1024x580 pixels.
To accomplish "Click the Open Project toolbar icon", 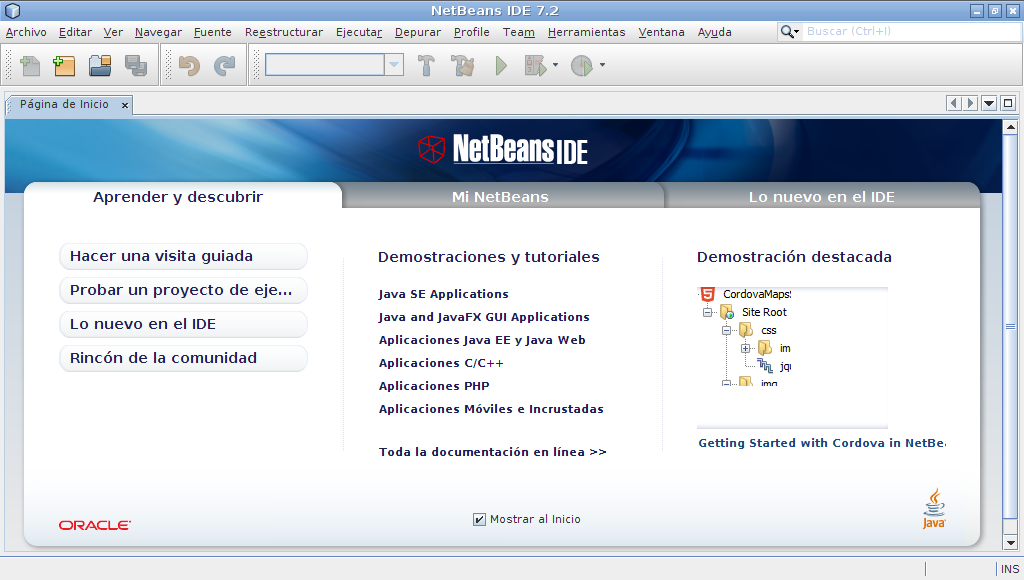I will 100,65.
